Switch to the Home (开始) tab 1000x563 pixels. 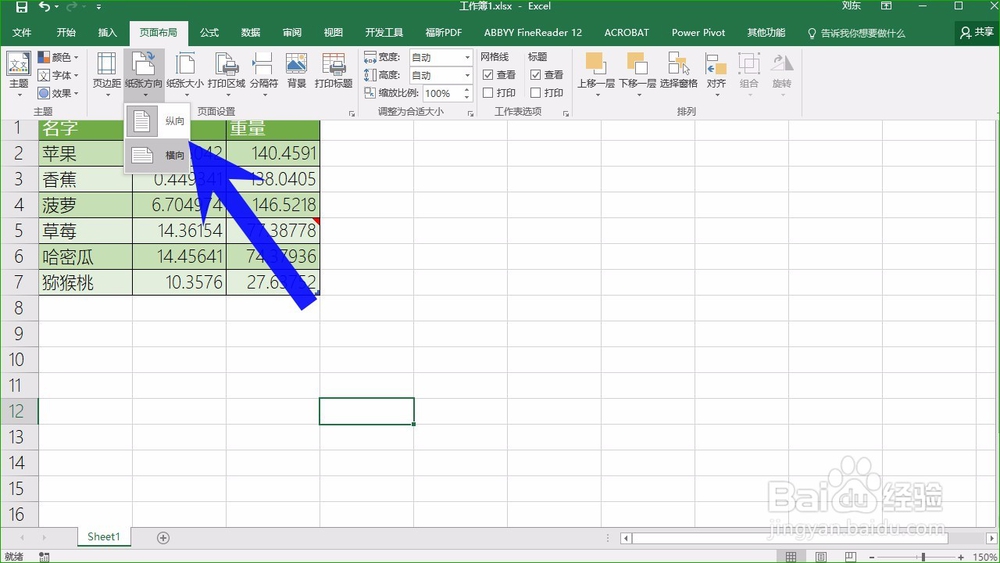click(x=66, y=33)
